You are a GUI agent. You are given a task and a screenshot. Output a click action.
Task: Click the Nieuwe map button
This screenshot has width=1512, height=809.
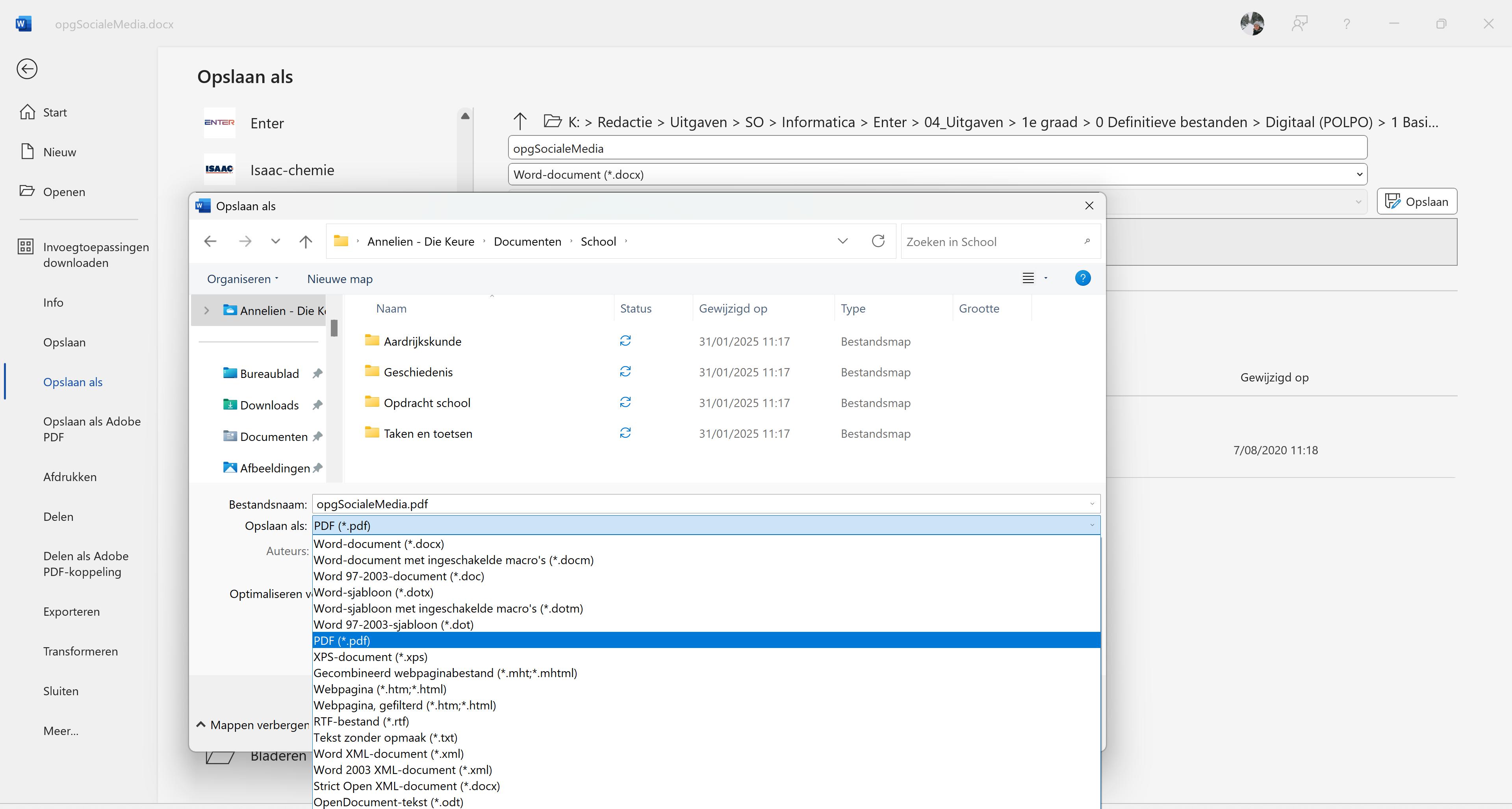(x=340, y=279)
